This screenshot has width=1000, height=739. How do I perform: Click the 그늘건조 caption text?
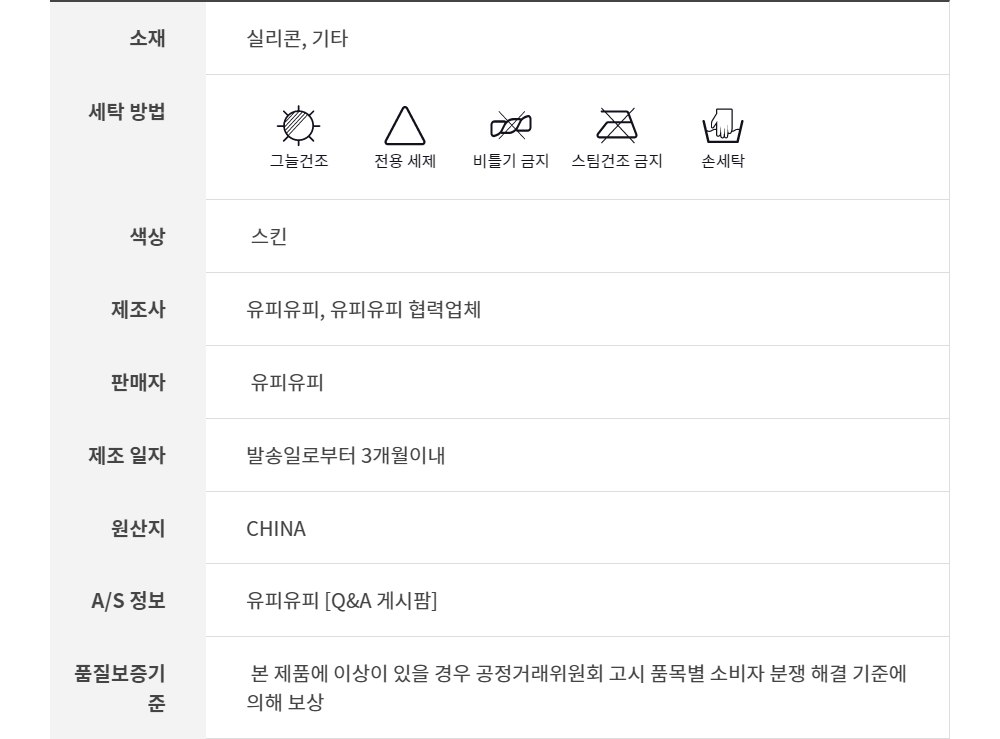pos(298,161)
